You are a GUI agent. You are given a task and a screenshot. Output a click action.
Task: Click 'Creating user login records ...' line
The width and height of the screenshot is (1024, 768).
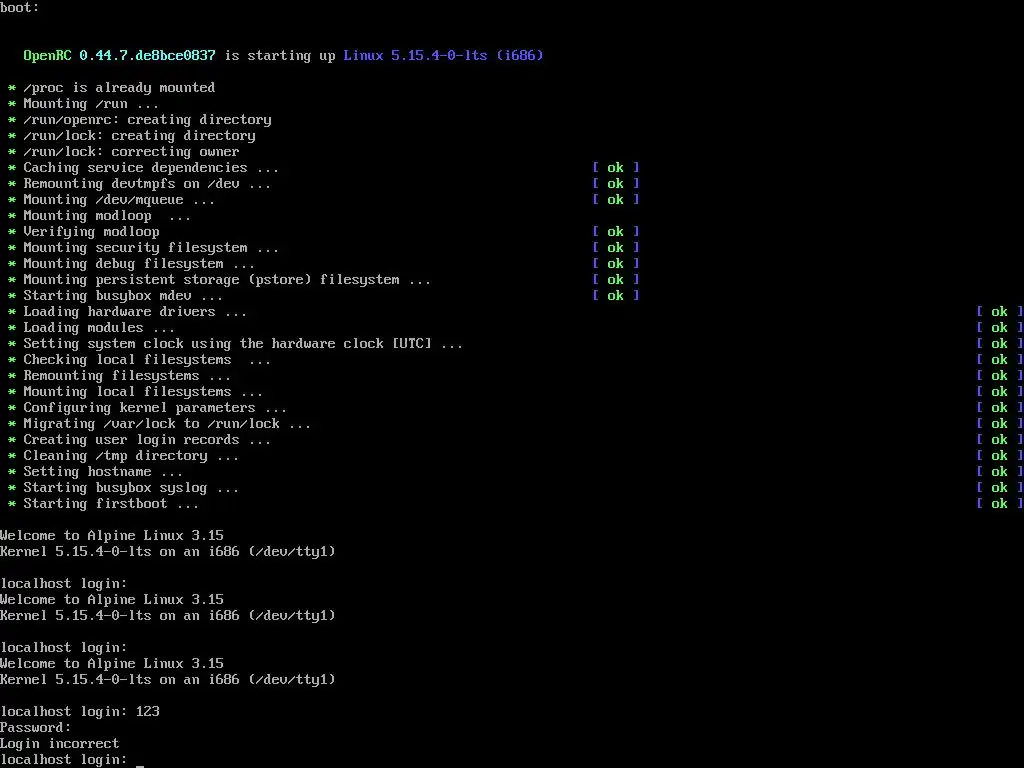(x=147, y=440)
